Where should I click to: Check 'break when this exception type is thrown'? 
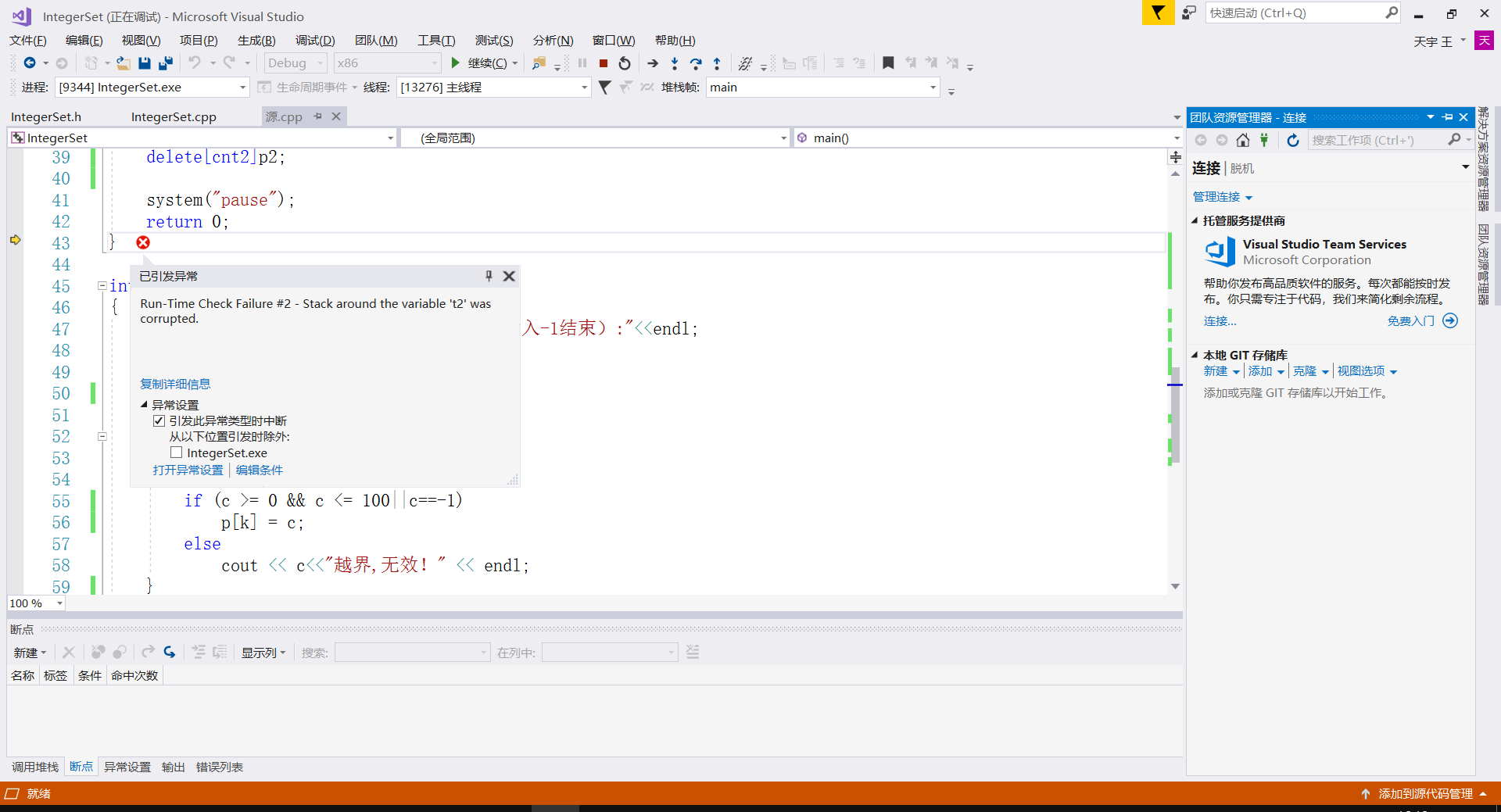pos(159,420)
